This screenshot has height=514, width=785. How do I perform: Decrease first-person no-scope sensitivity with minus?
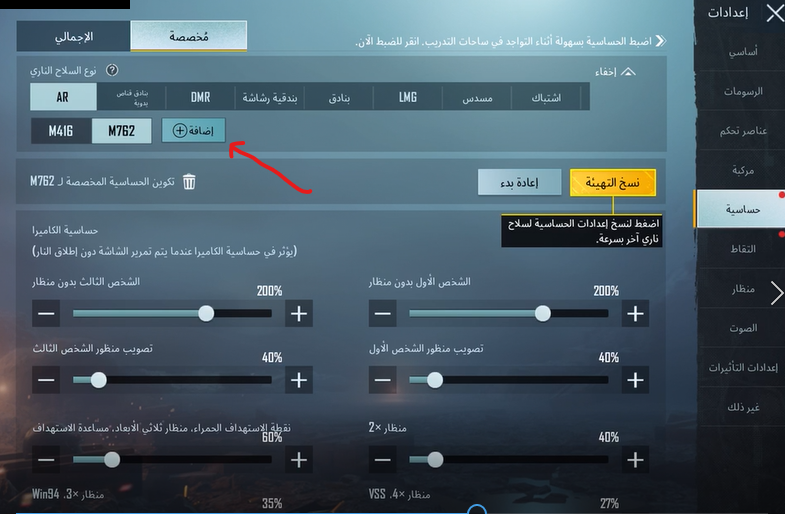pos(382,314)
